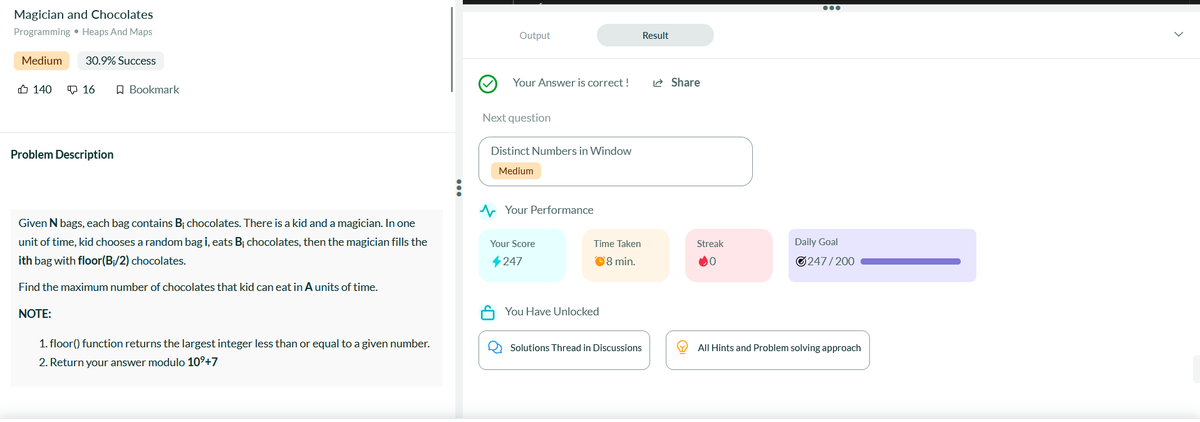The image size is (1200, 422).
Task: Click the streak flame icon
Action: [x=703, y=262]
